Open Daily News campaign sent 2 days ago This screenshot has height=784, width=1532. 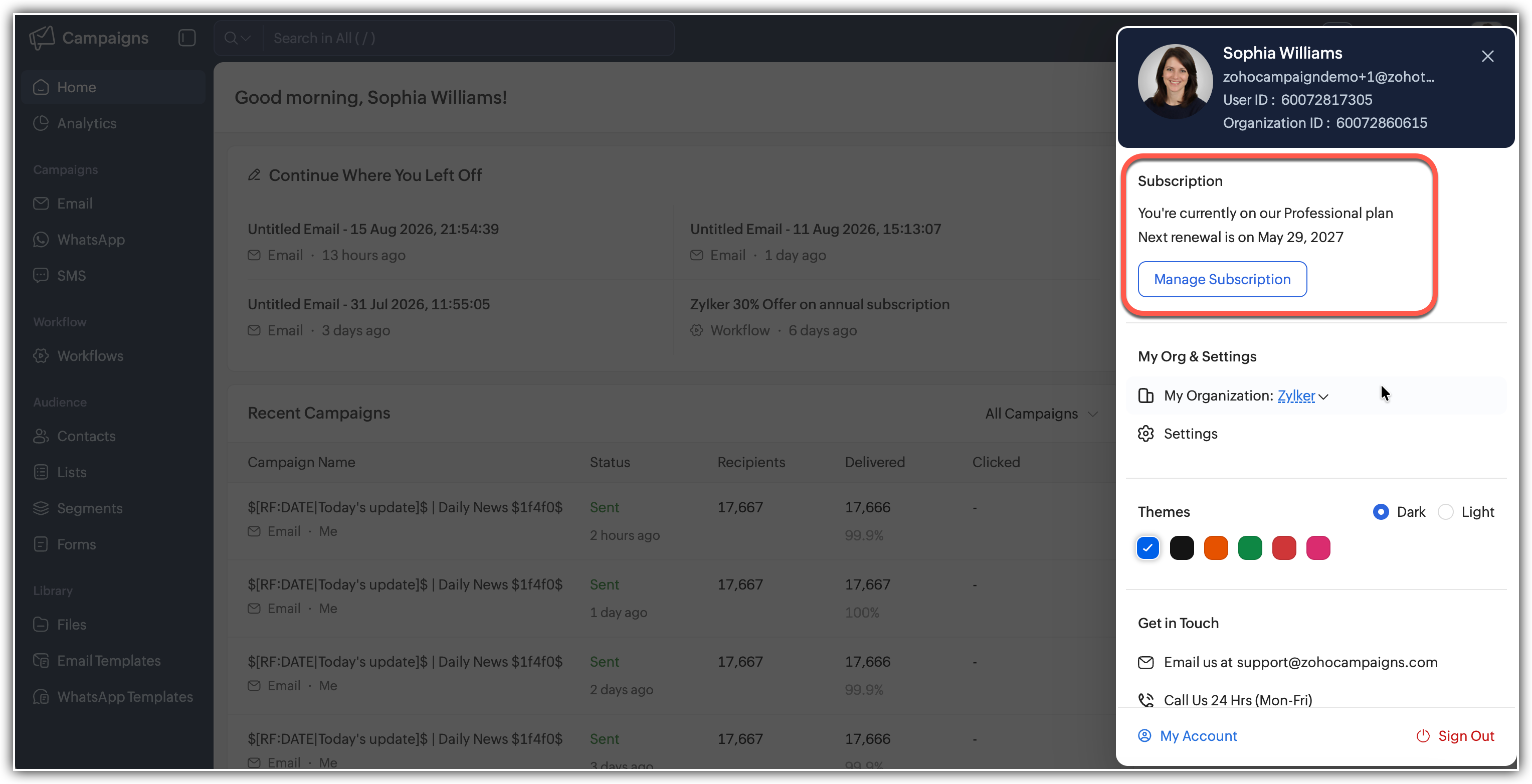(405, 662)
